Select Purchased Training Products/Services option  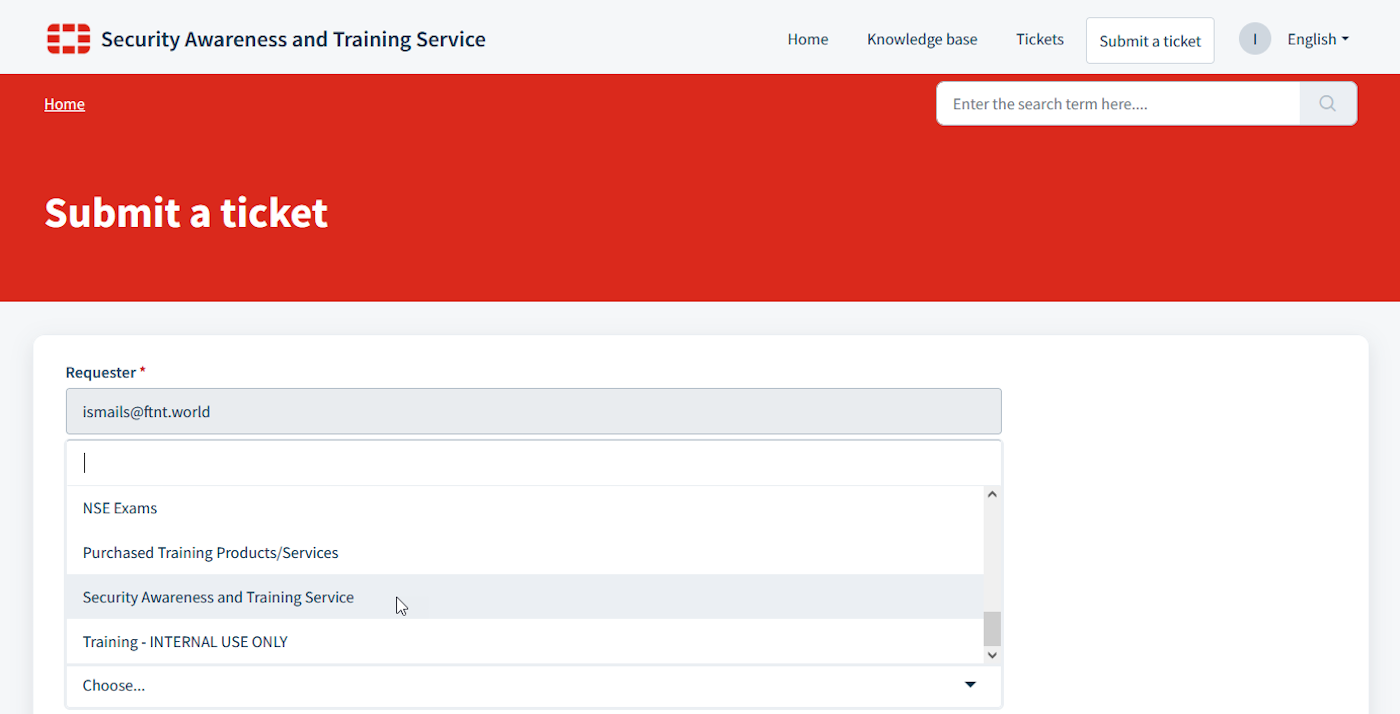(525, 552)
